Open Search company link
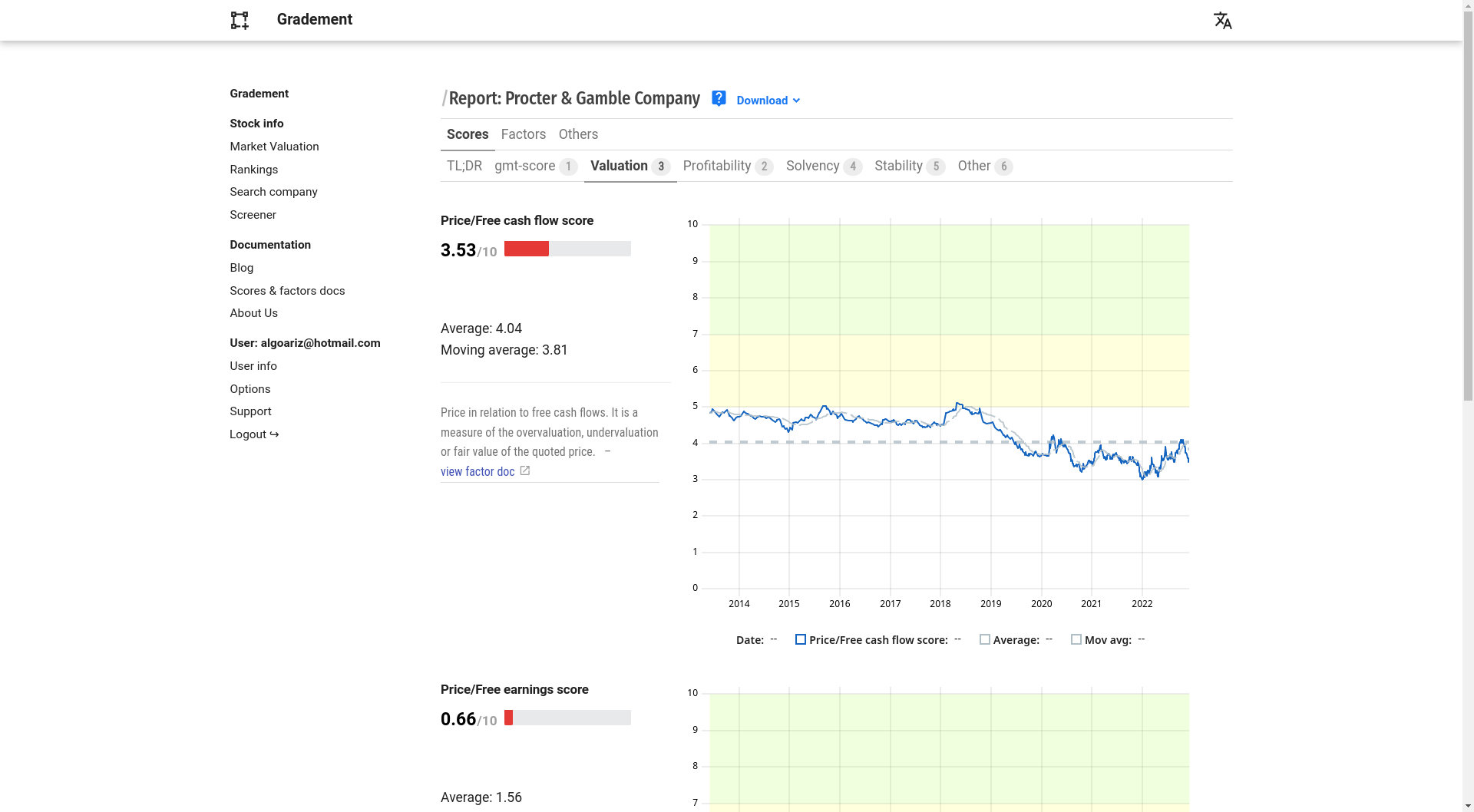 coord(273,192)
